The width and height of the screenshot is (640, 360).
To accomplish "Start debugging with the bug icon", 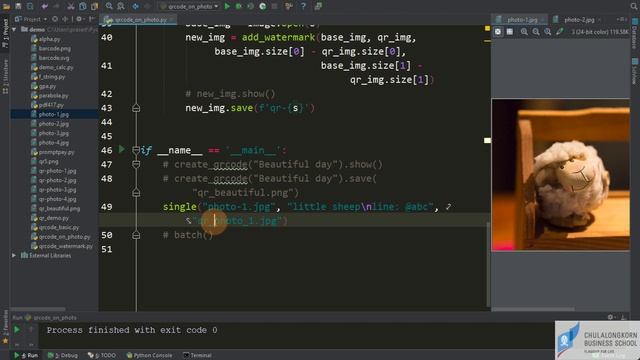I will pyautogui.click(x=239, y=6).
